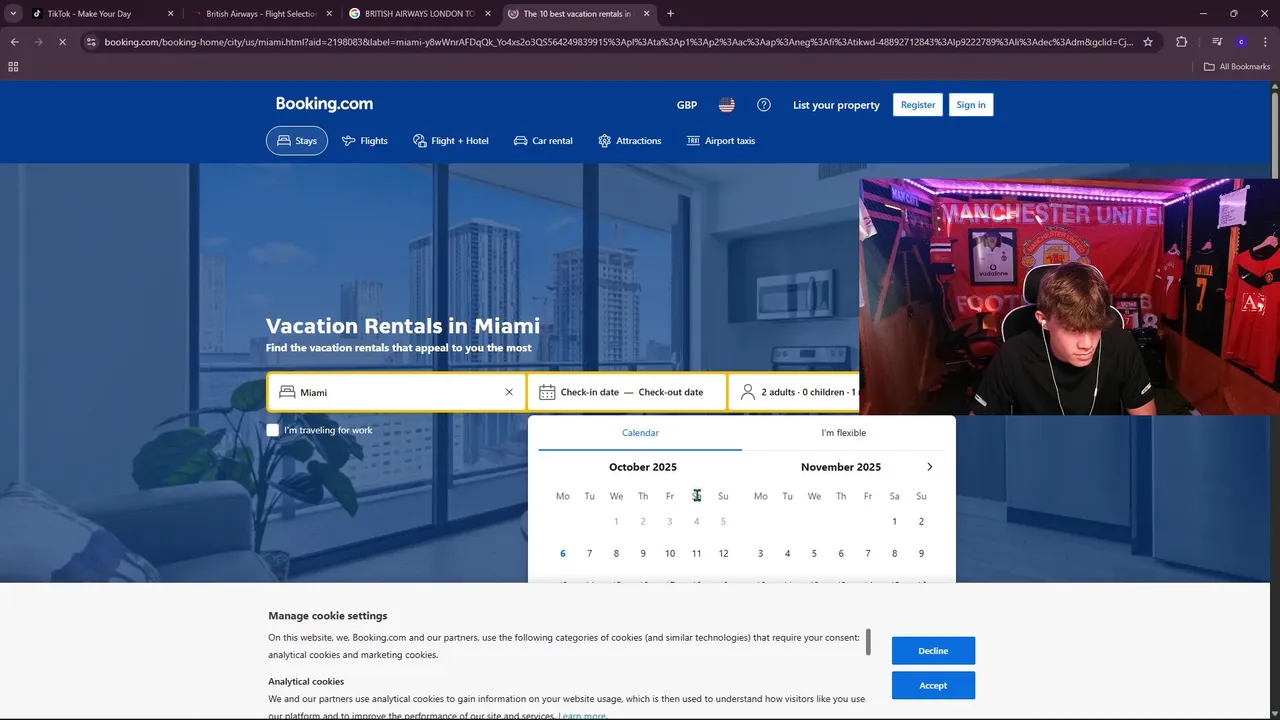
Task: Open the All Bookmarks folder
Action: pyautogui.click(x=1237, y=67)
